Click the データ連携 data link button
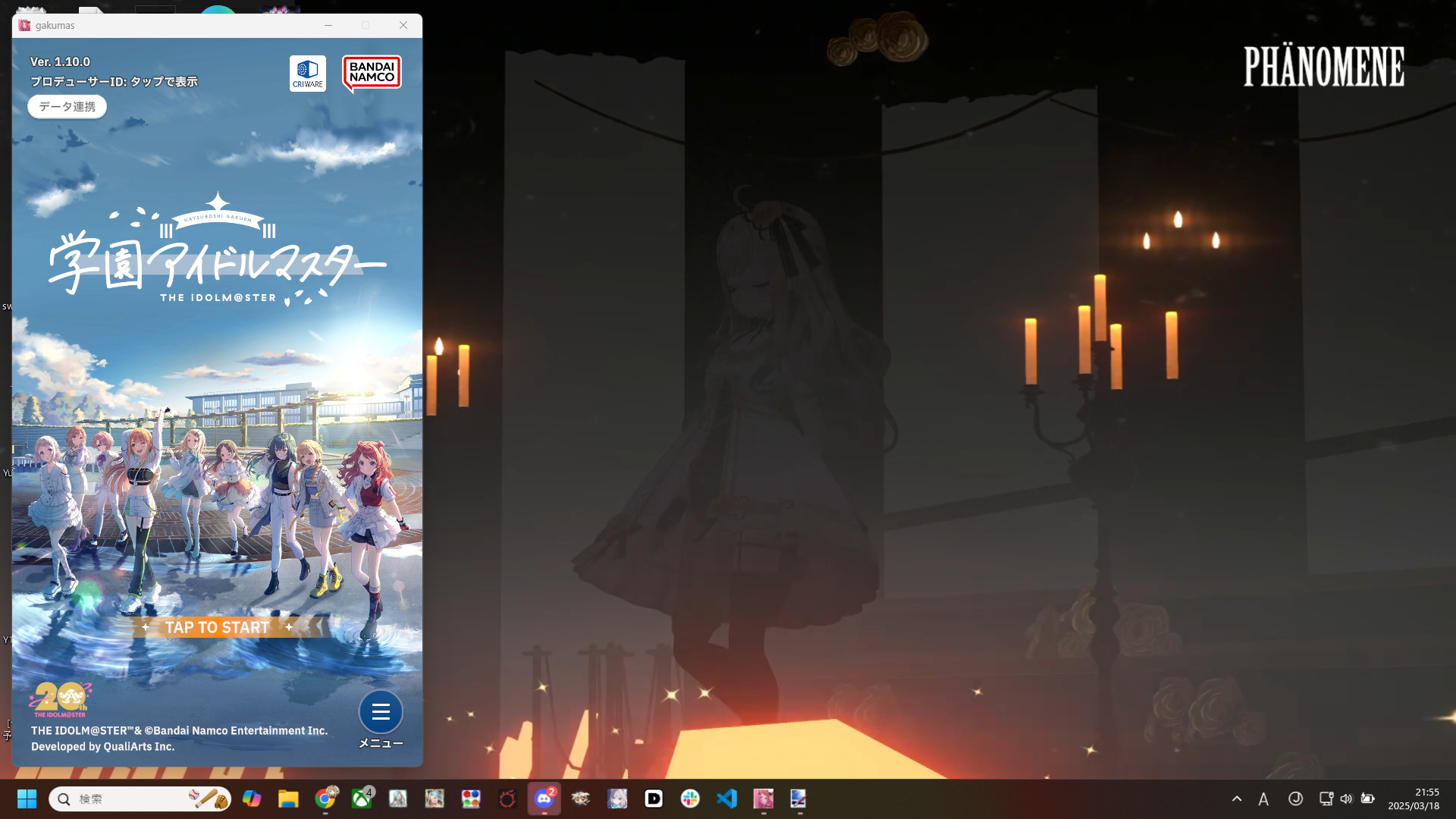 [x=67, y=107]
